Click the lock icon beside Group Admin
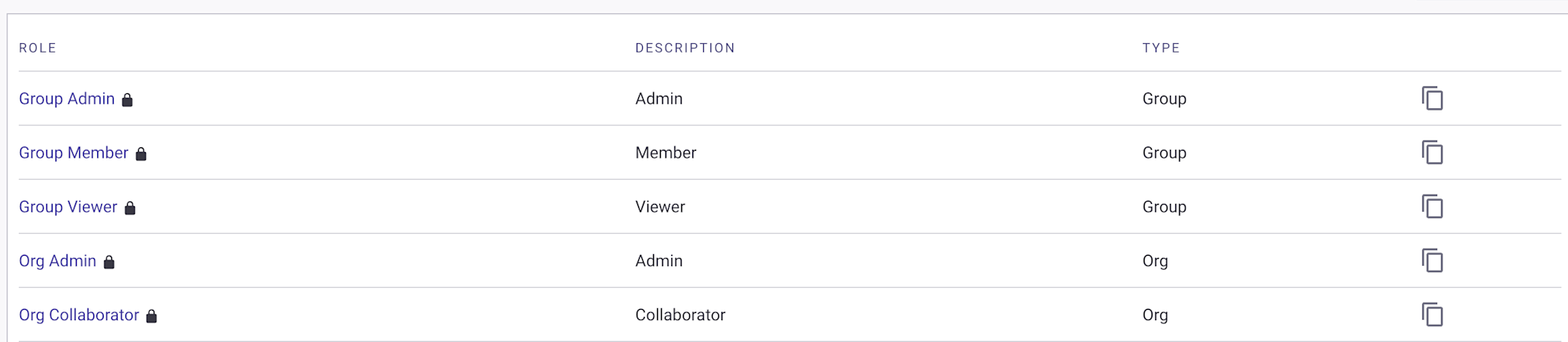 pos(127,100)
